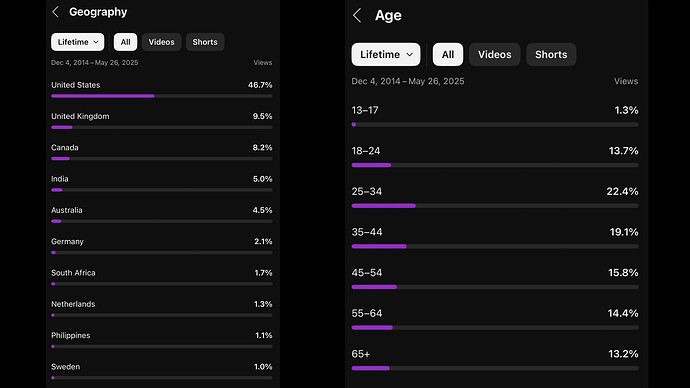Select the 13–17 age group row

coord(495,116)
